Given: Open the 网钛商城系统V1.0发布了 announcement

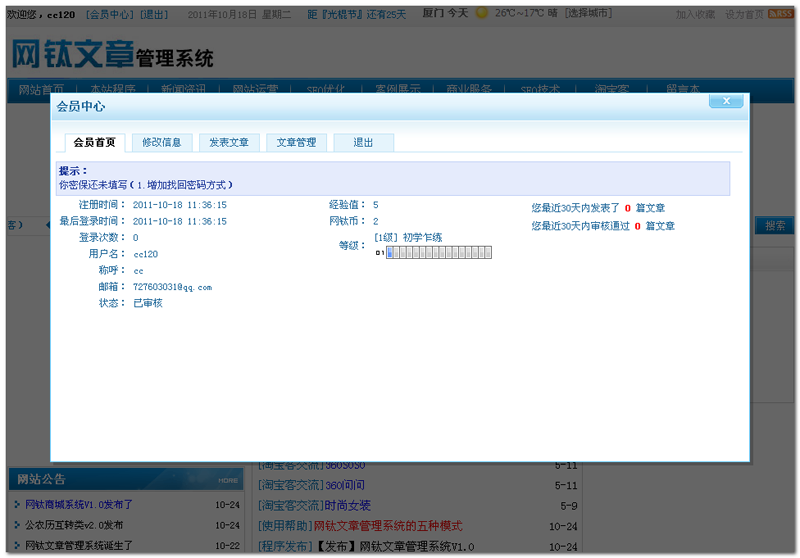Looking at the screenshot, I should pos(79,505).
